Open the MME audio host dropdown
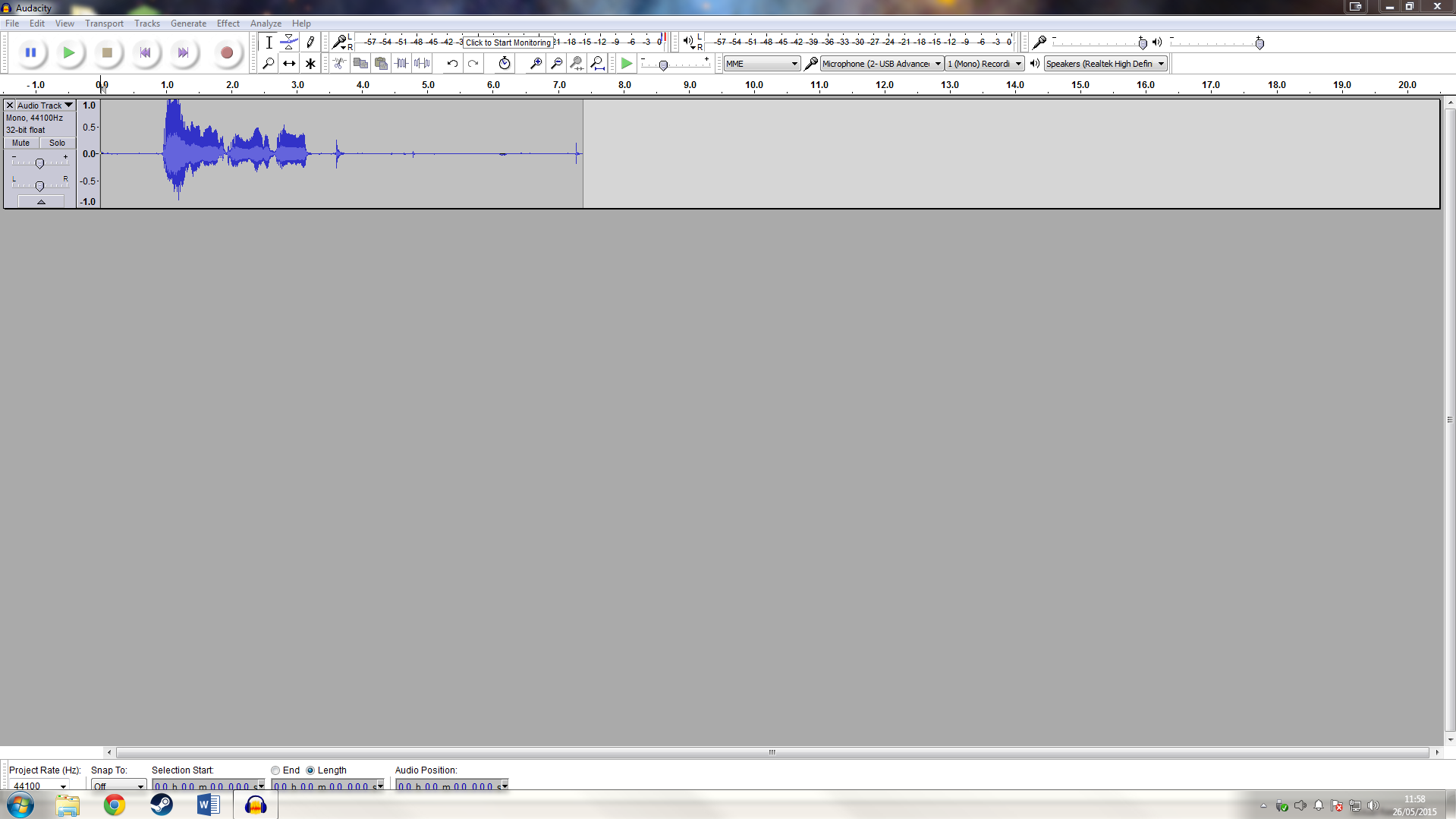 (762, 64)
